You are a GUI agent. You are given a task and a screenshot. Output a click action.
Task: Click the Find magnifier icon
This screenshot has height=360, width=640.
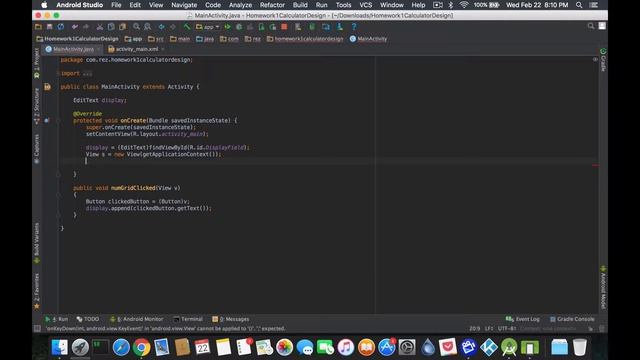(136, 27)
